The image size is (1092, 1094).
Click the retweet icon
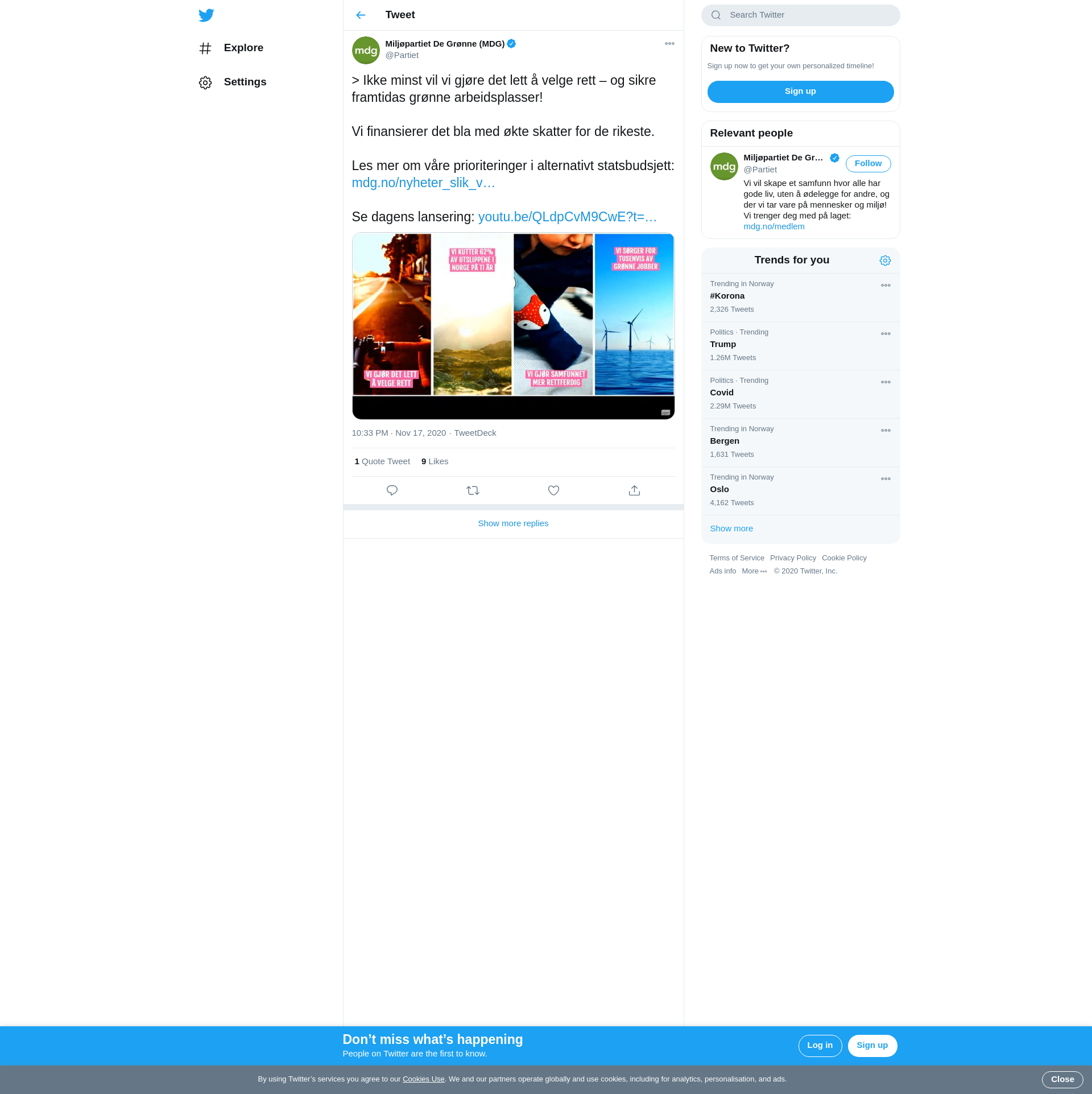[473, 490]
